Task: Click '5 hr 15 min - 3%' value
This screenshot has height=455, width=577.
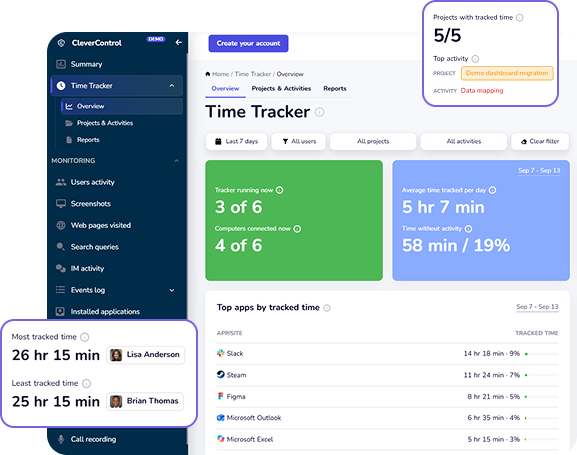Action: [493, 440]
